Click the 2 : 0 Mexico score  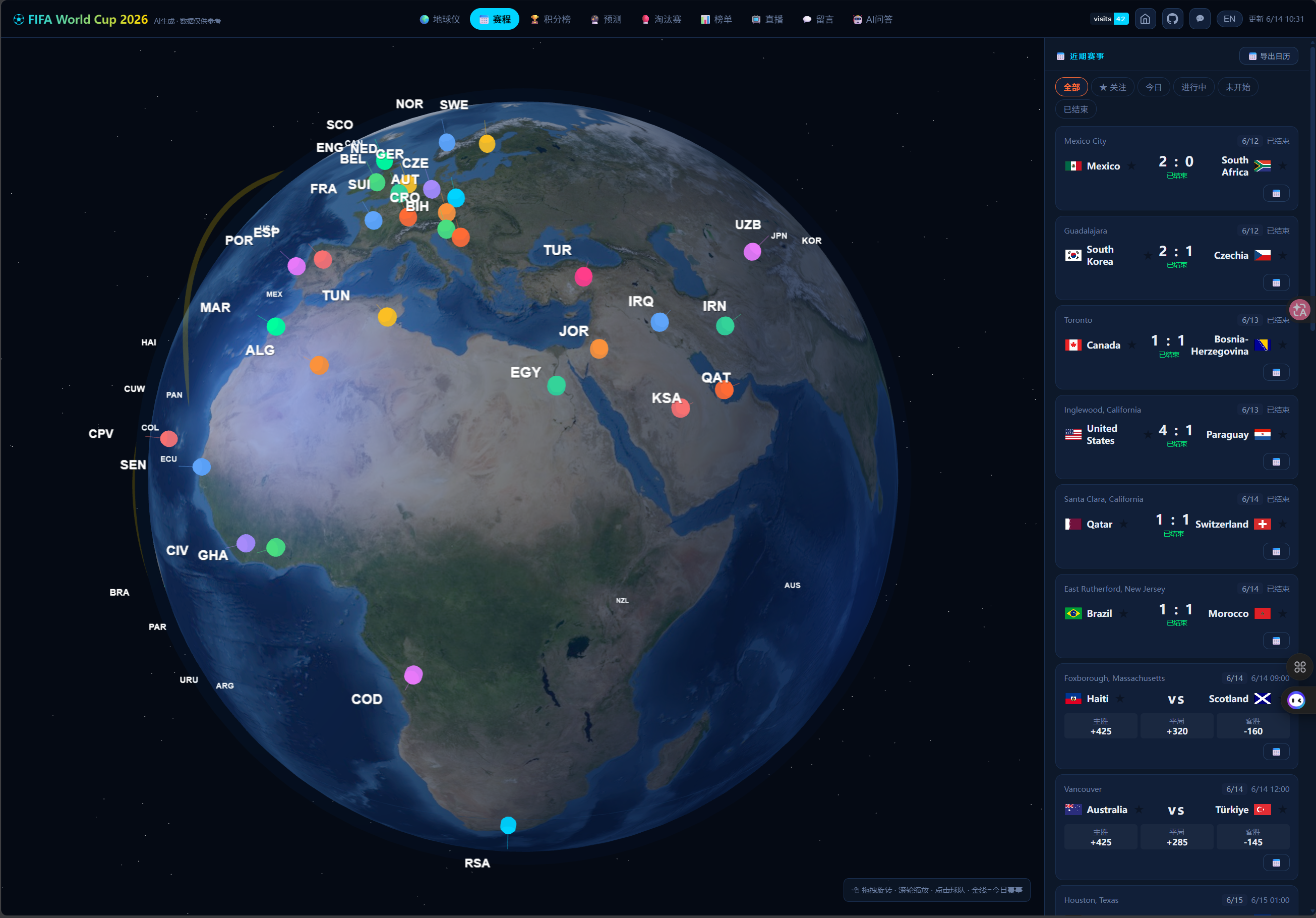[1176, 162]
